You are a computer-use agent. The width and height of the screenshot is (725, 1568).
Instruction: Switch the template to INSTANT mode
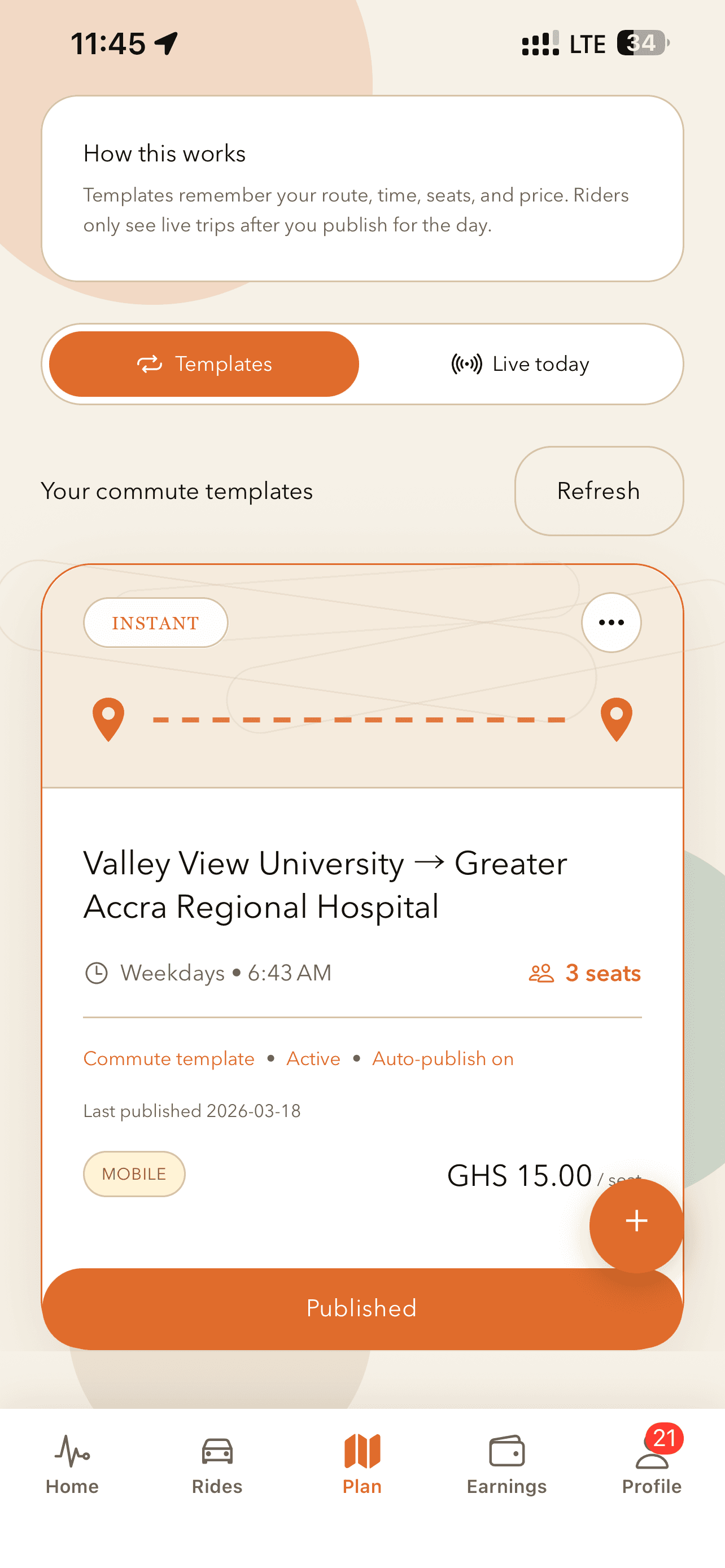[155, 622]
